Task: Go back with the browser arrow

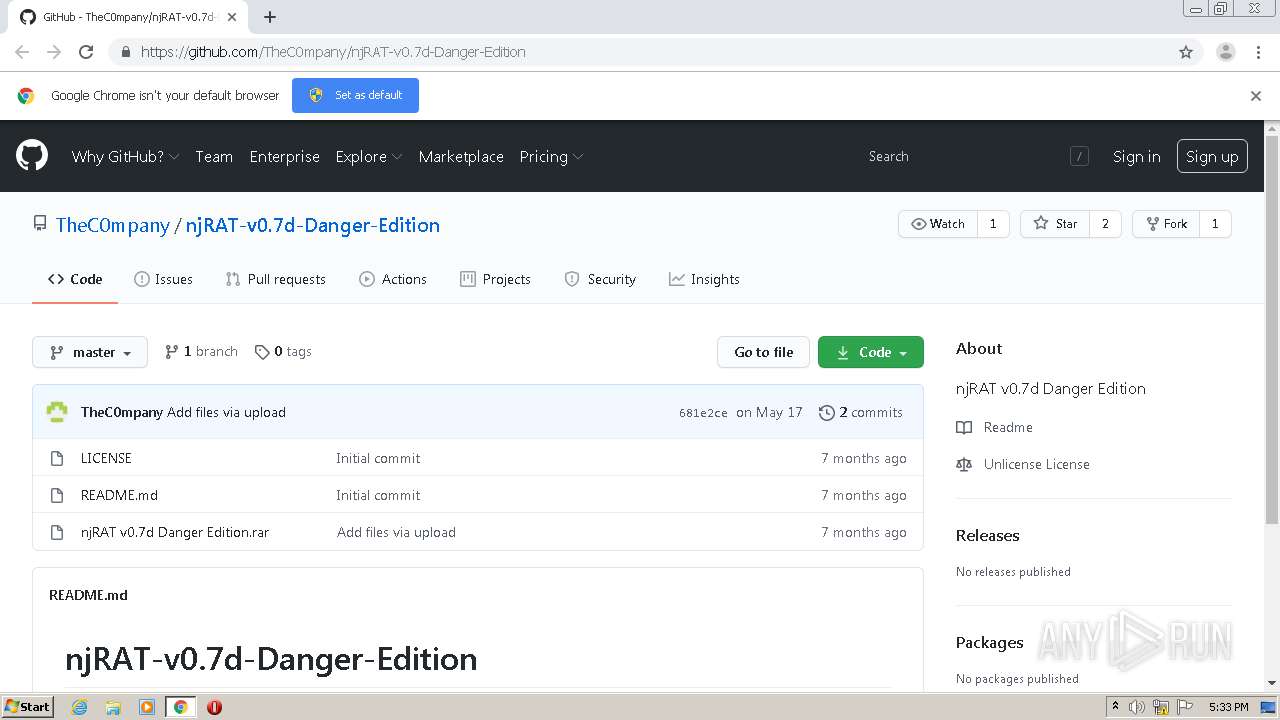Action: point(22,52)
